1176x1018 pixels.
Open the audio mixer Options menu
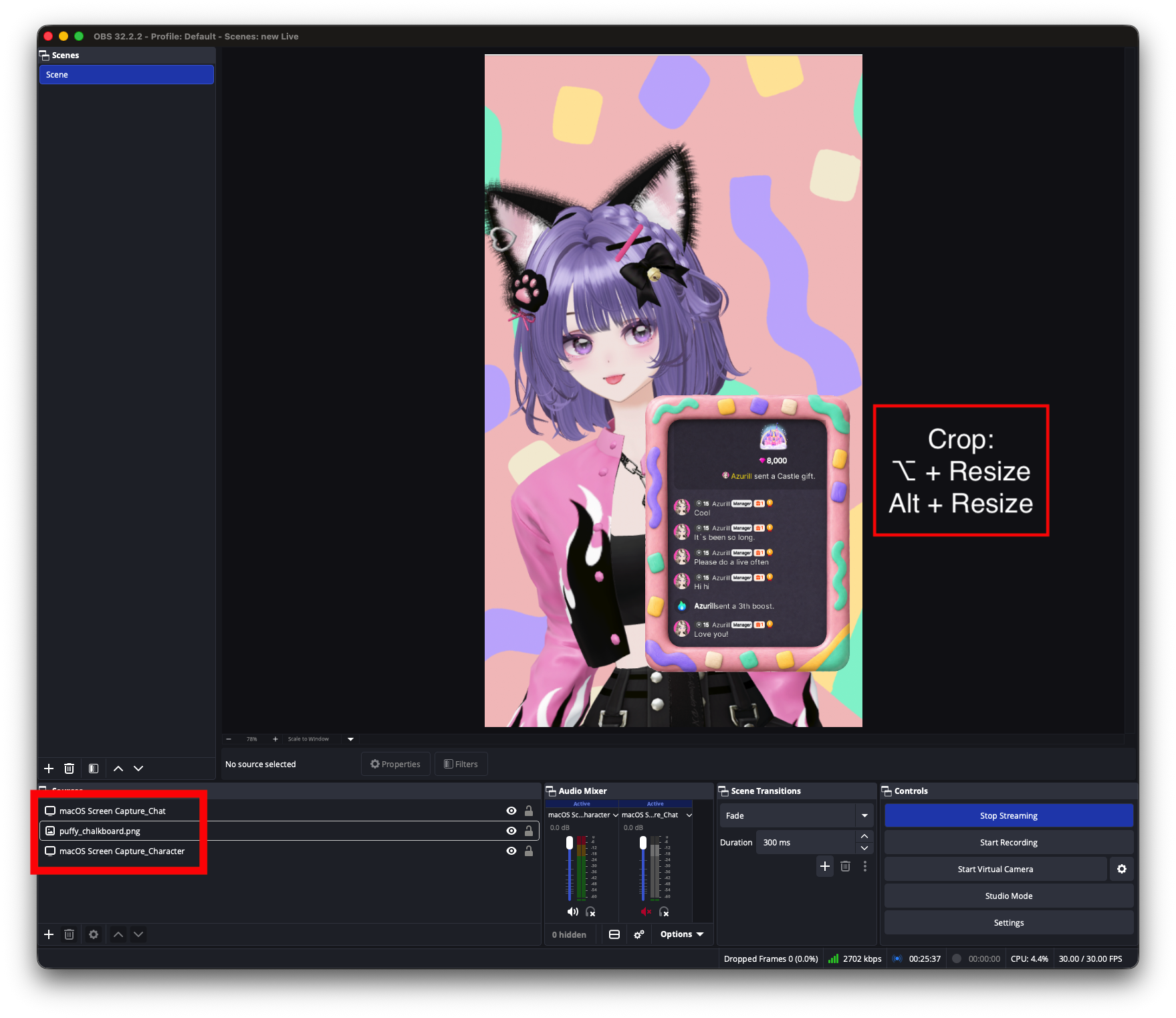(x=682, y=934)
